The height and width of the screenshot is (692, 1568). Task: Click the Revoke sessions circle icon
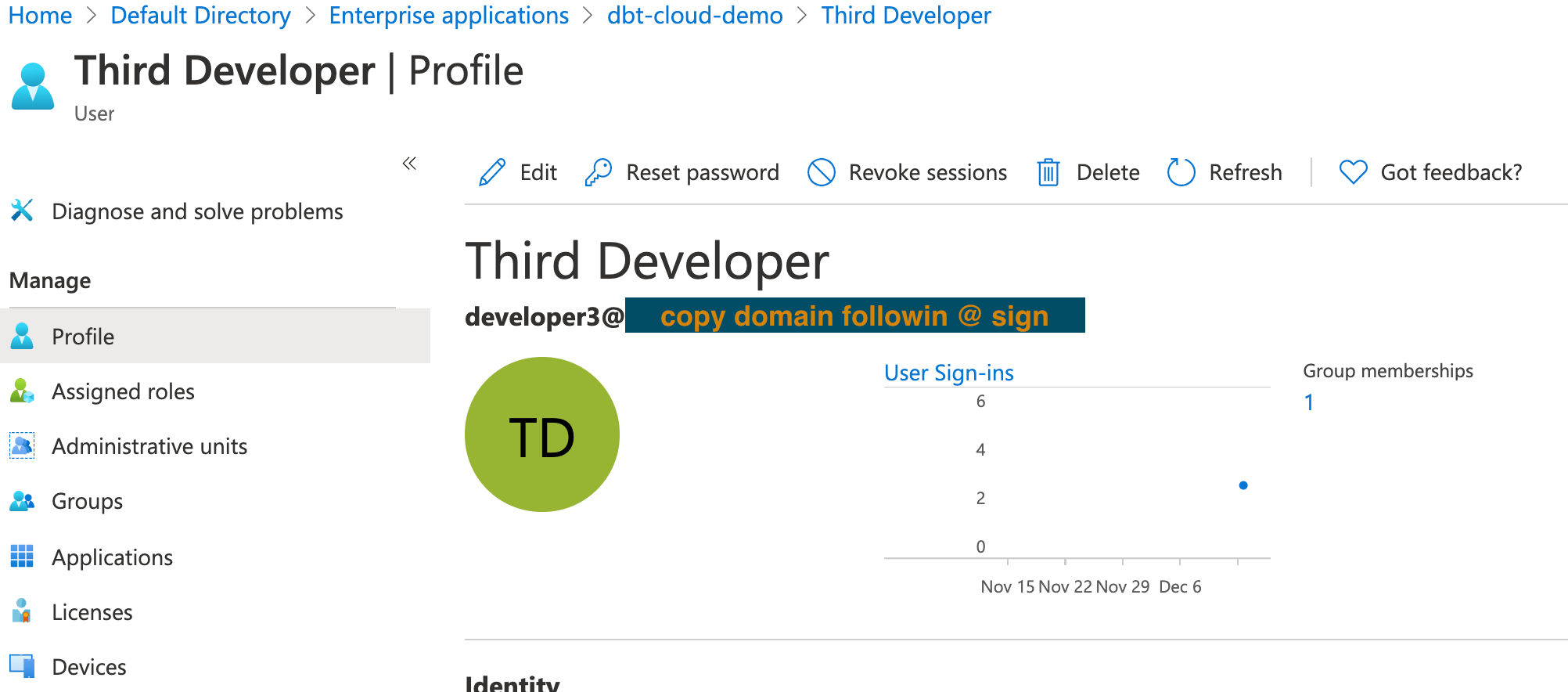[x=821, y=172]
